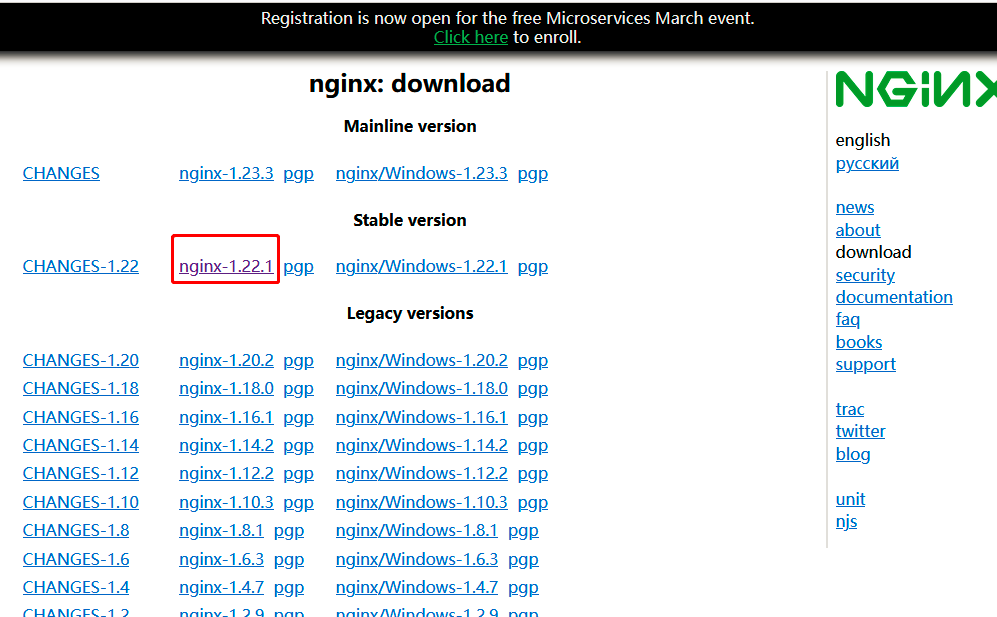Open the trac link in sidebar
997x617 pixels.
coord(849,409)
